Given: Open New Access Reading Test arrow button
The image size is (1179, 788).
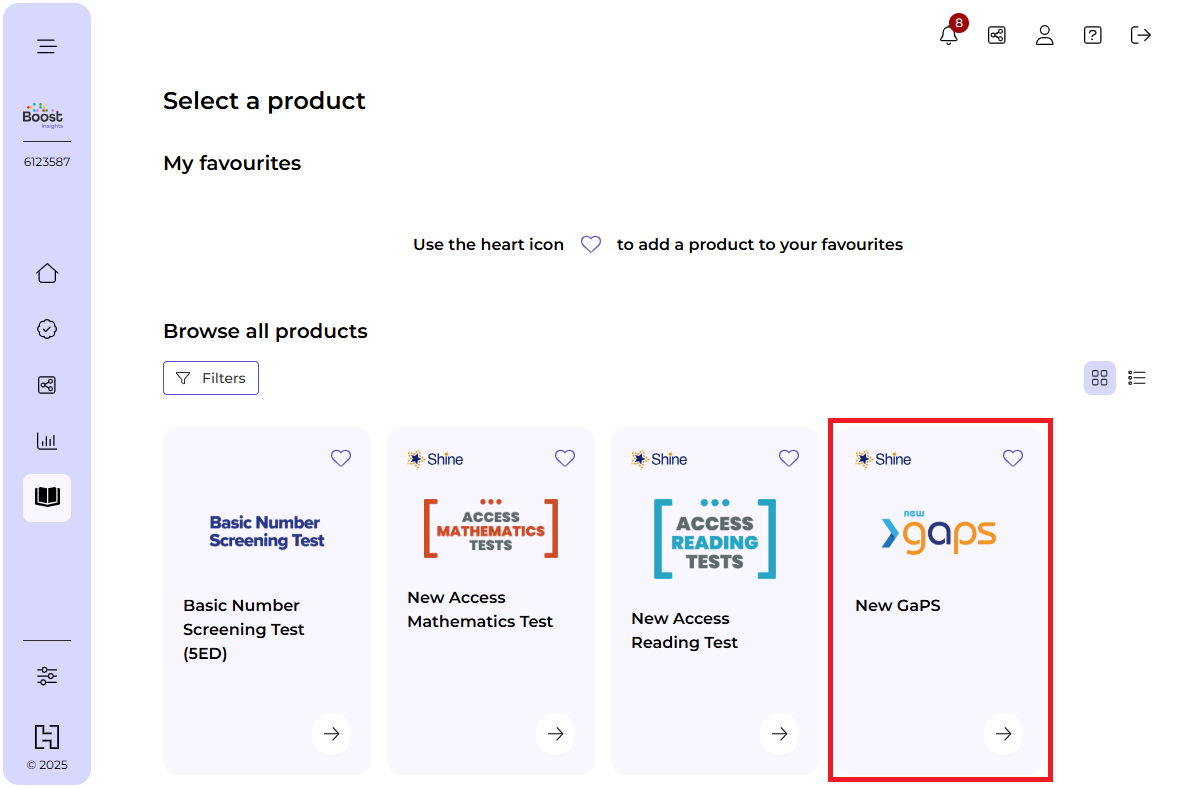Looking at the screenshot, I should click(x=779, y=734).
